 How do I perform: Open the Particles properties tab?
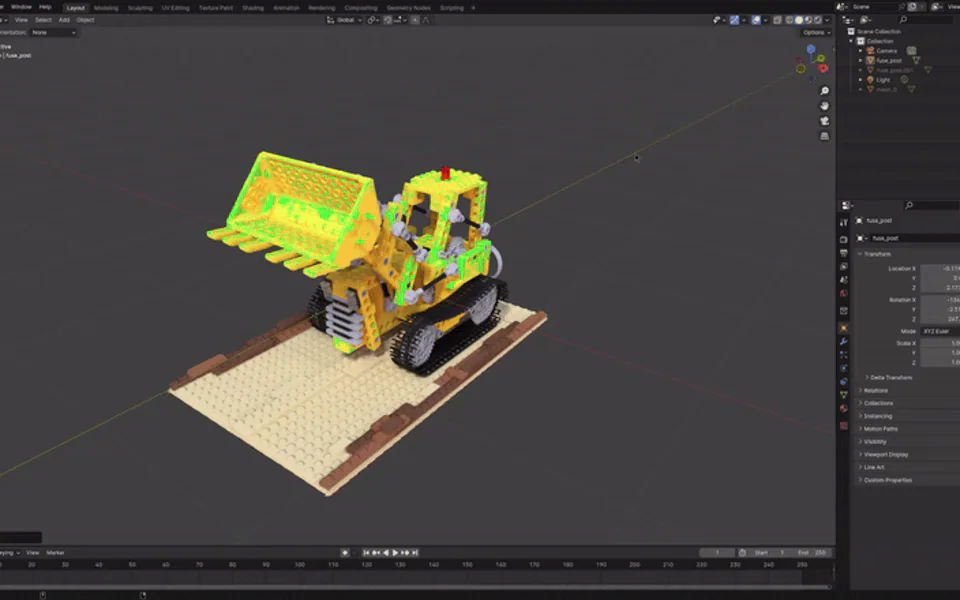tap(844, 355)
